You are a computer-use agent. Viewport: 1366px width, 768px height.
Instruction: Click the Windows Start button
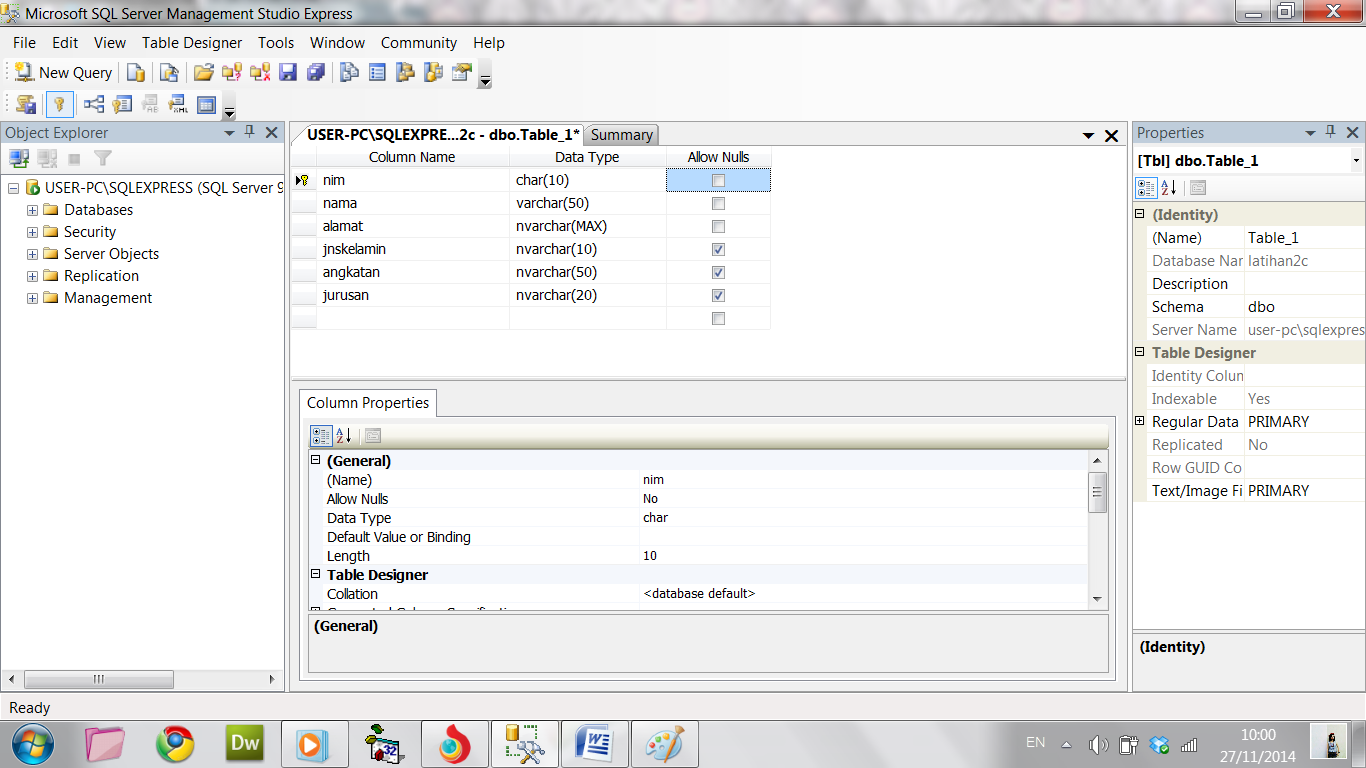click(x=33, y=744)
